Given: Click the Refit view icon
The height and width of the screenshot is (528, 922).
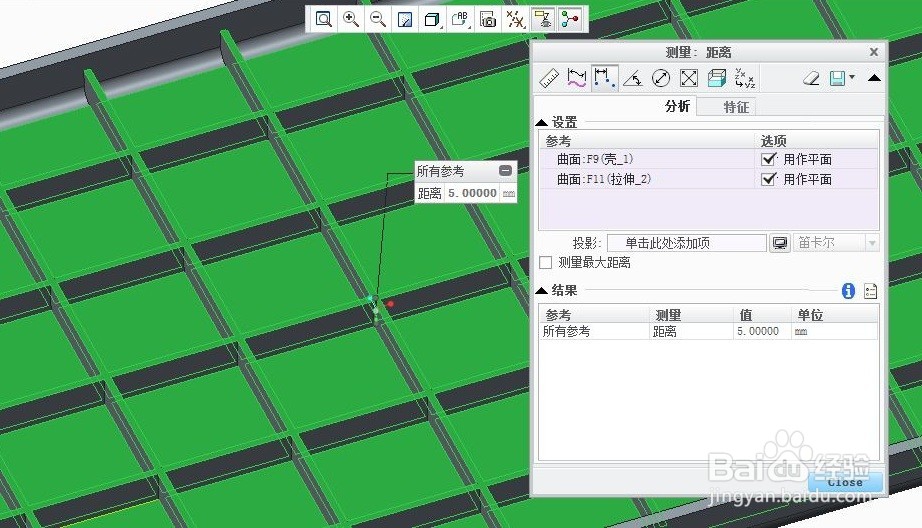Looking at the screenshot, I should point(323,19).
